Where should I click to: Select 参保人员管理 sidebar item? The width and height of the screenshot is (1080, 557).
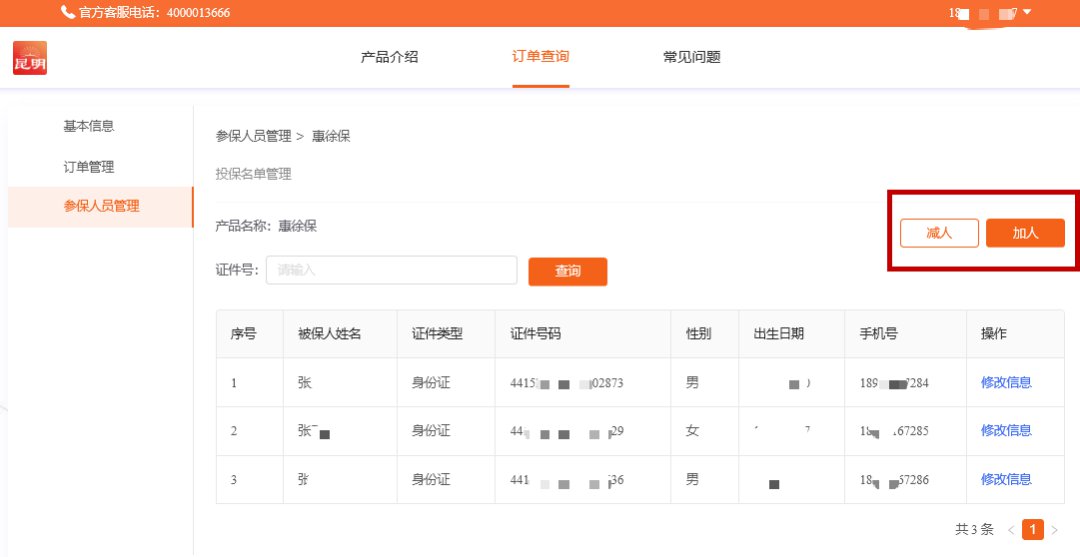pyautogui.click(x=101, y=206)
